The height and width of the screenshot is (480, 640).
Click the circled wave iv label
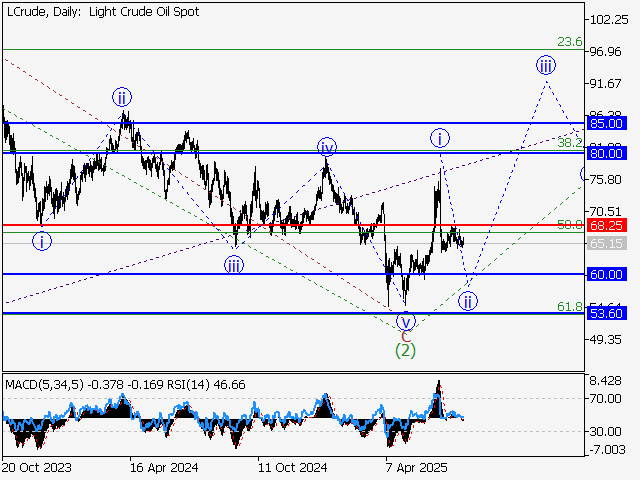[x=327, y=147]
